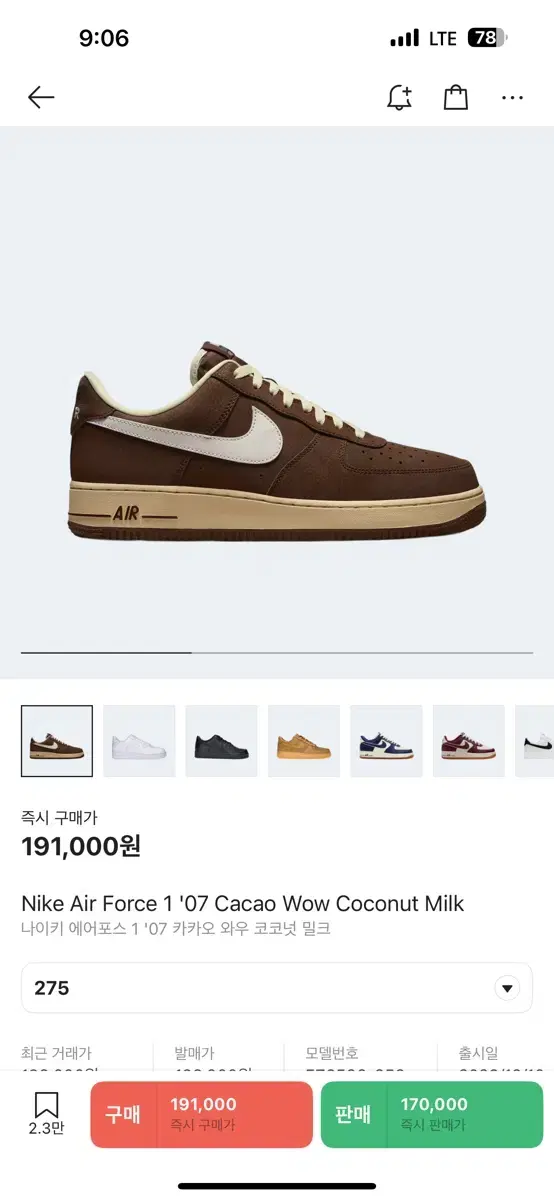The height and width of the screenshot is (1200, 554).
Task: Expand the 275 size dropdown arrow
Action: [x=508, y=988]
